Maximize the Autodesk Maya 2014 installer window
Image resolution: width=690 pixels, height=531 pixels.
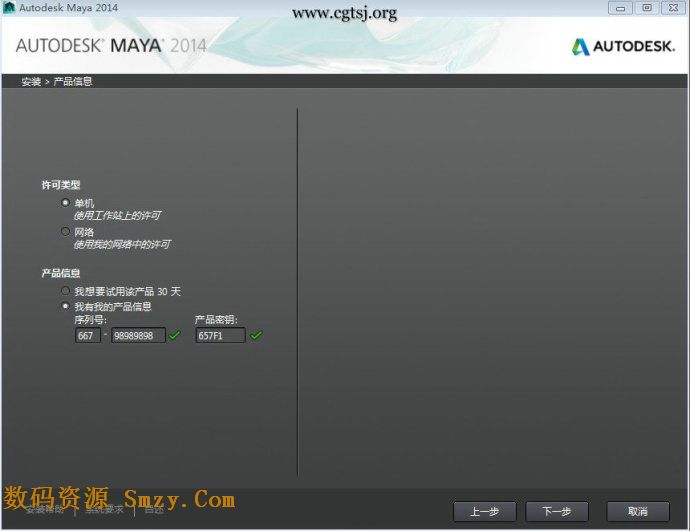pos(647,8)
